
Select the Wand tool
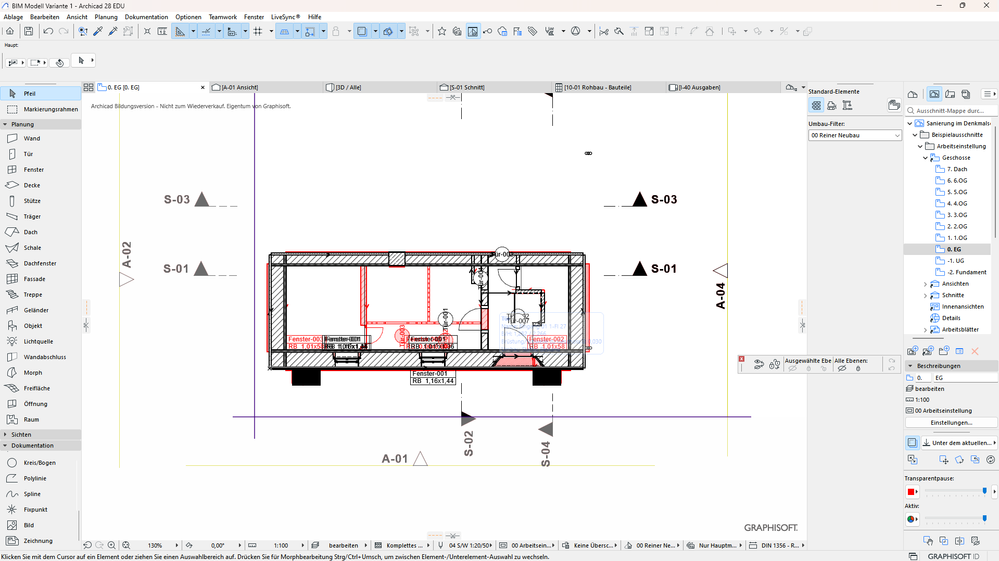31,138
